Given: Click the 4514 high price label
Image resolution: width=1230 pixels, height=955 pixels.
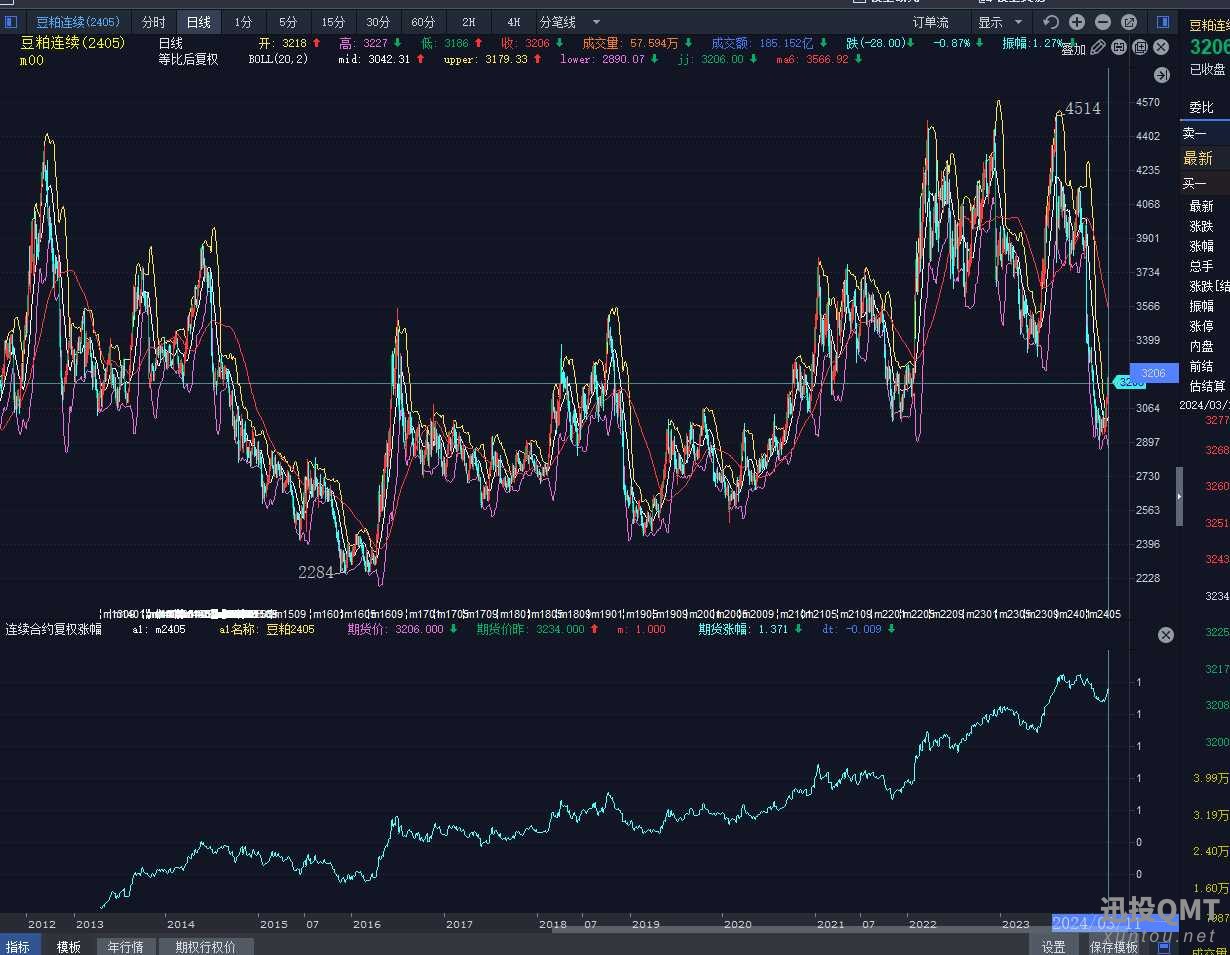Looking at the screenshot, I should click(x=1083, y=109).
